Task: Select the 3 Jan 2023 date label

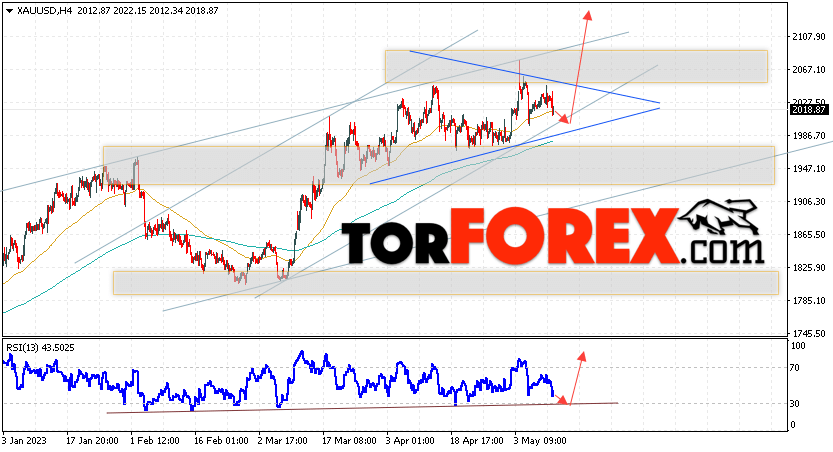Action: [24, 441]
